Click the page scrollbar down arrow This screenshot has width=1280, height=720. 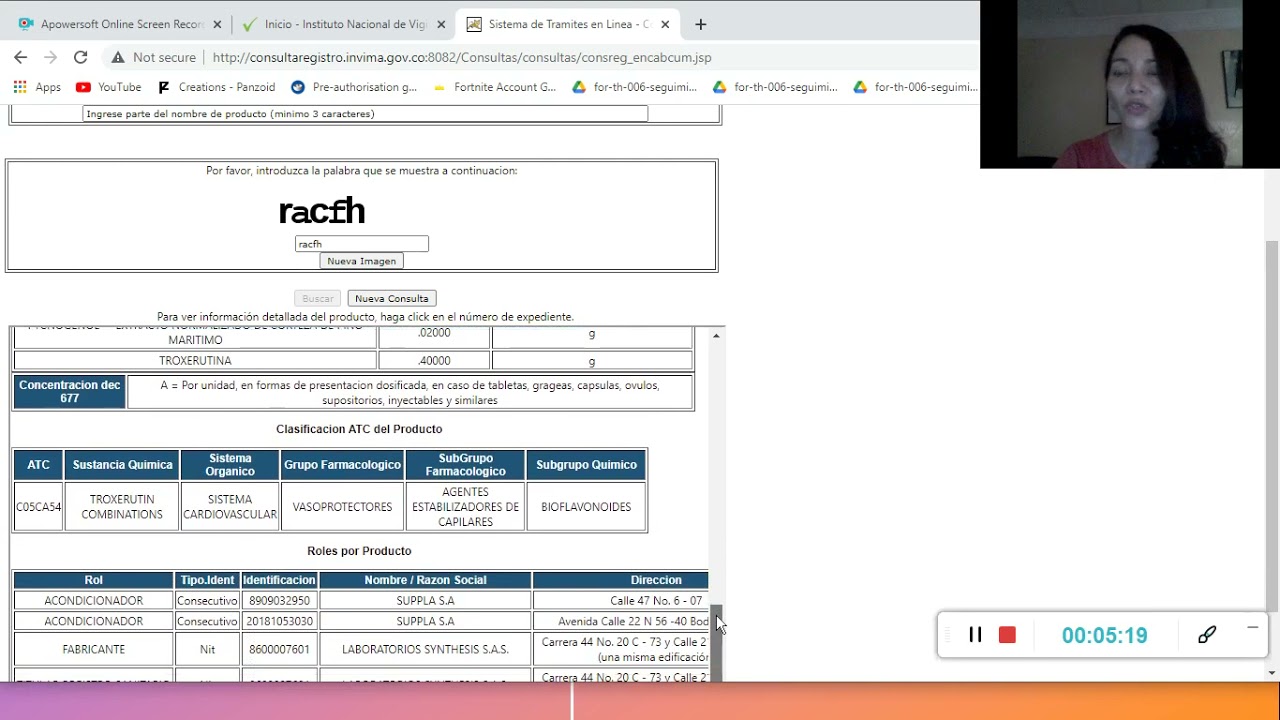[1272, 673]
